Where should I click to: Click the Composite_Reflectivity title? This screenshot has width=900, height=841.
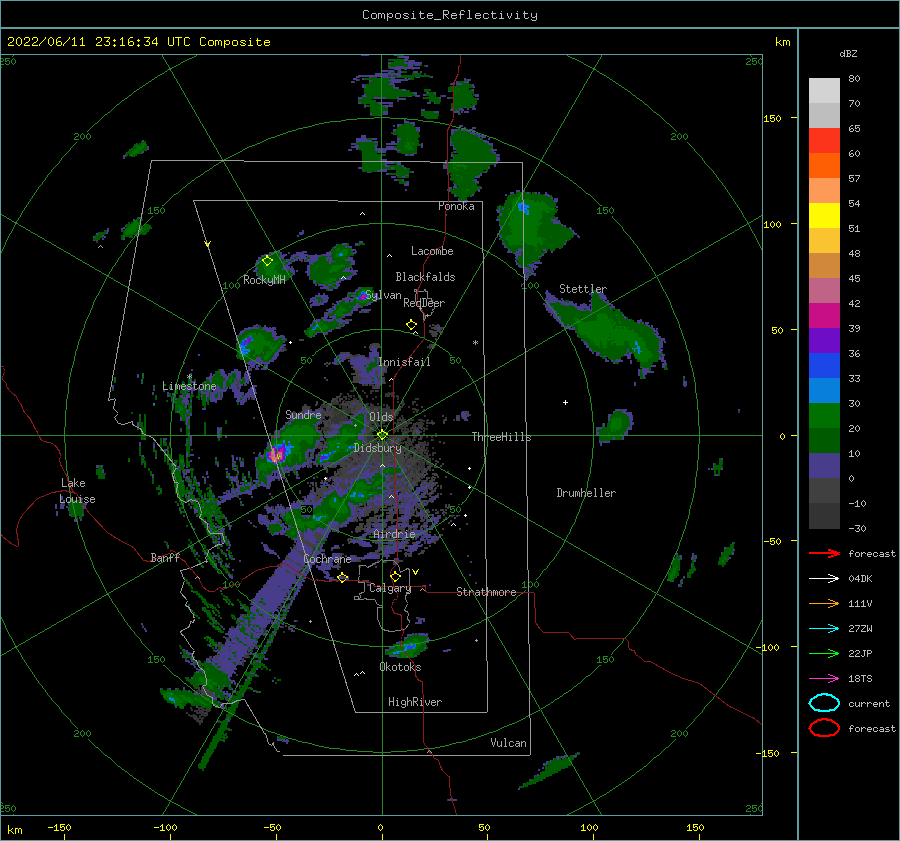click(450, 15)
